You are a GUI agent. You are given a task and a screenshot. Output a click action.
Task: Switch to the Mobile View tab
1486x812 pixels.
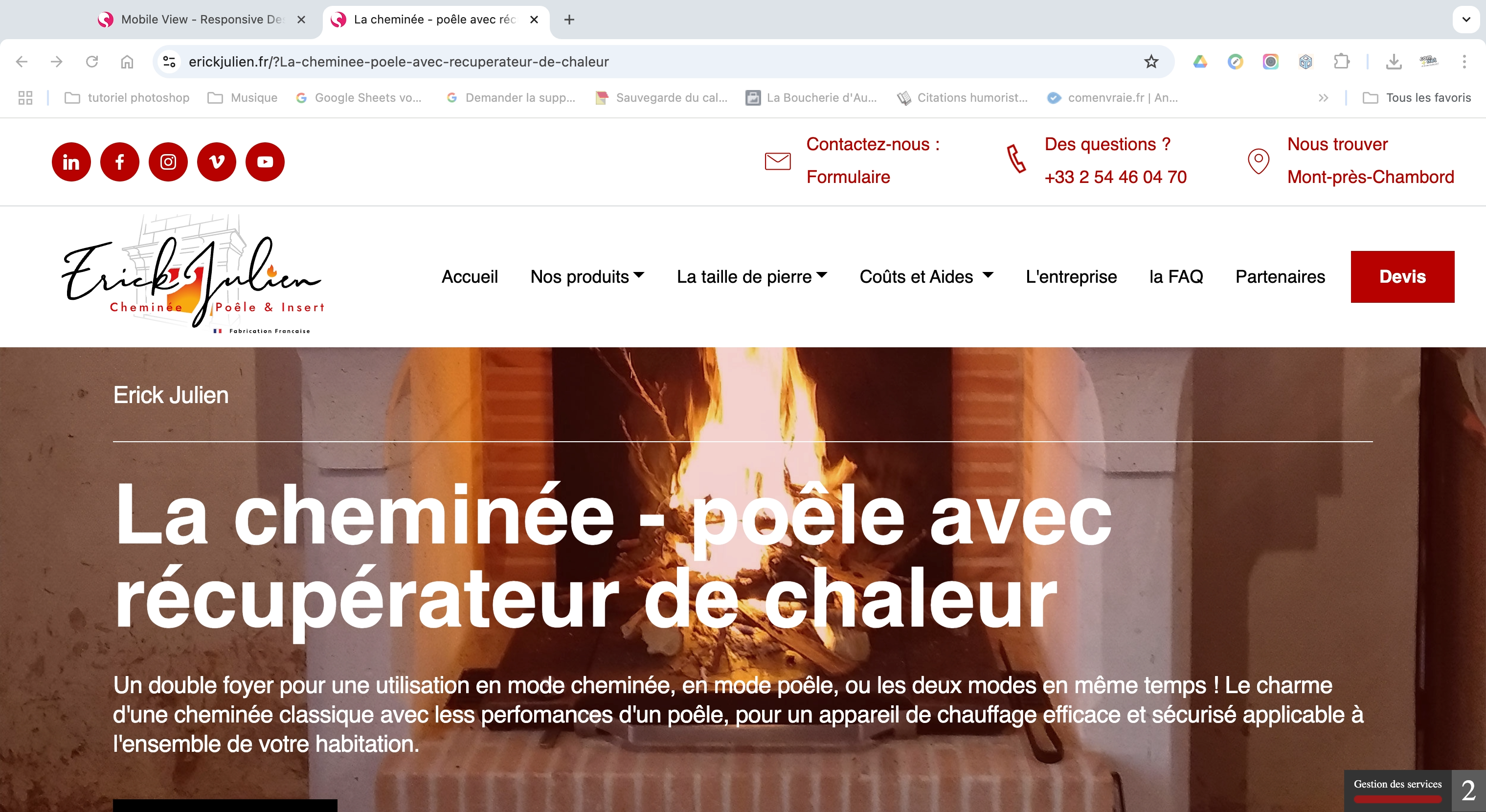pos(202,20)
